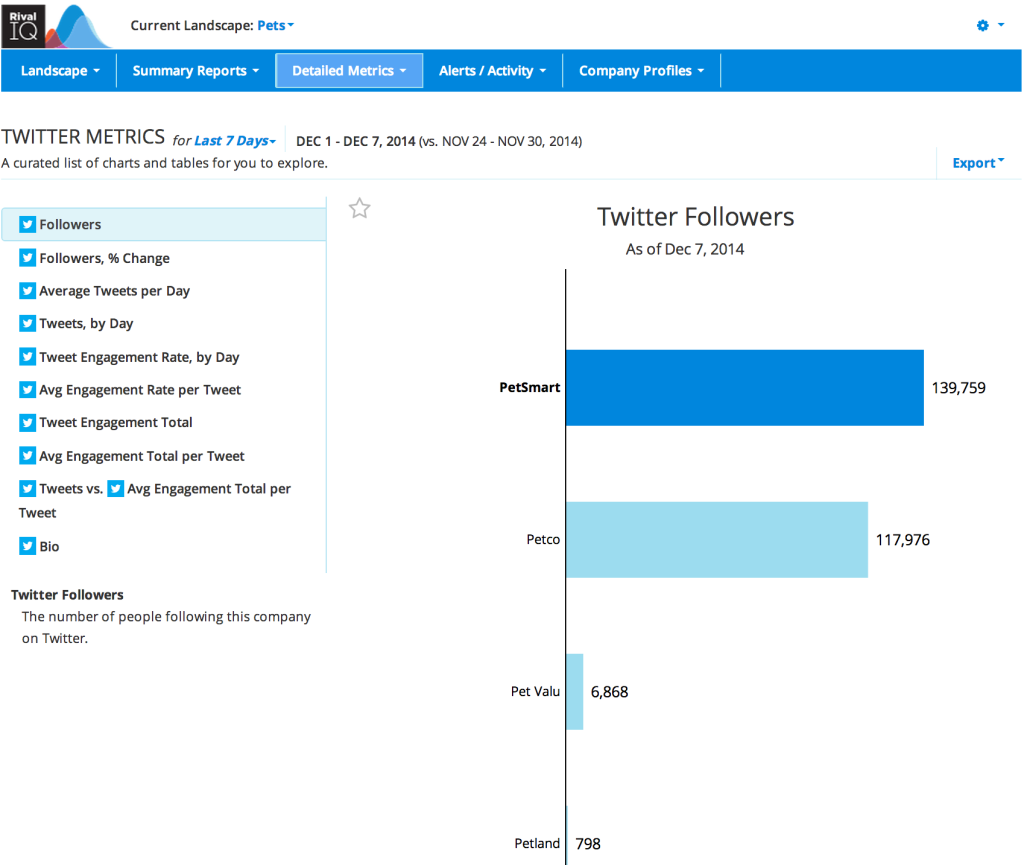
Task: Select the Followers metric
Action: [x=164, y=225]
